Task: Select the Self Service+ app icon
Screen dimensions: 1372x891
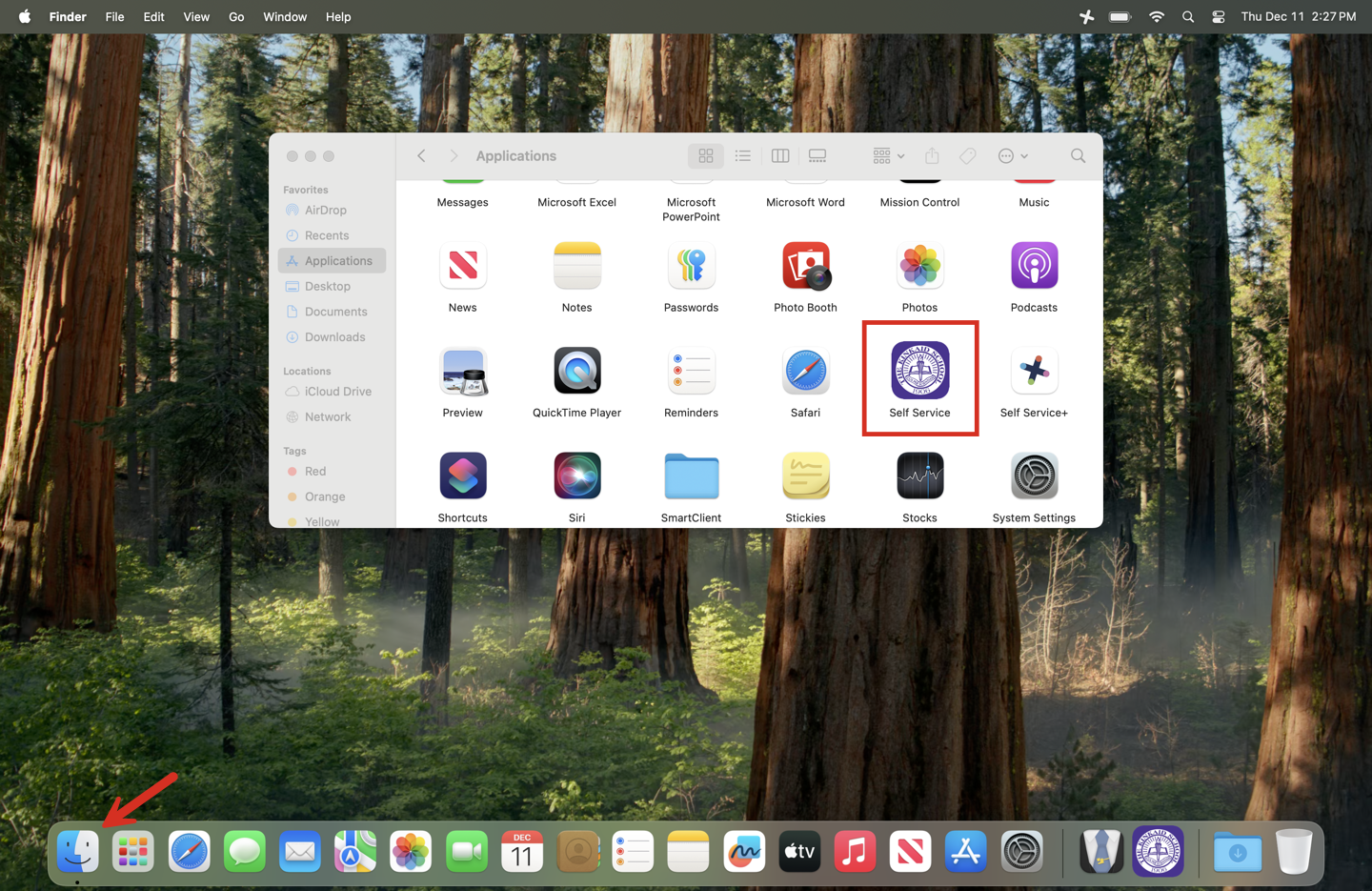Action: 1035,371
